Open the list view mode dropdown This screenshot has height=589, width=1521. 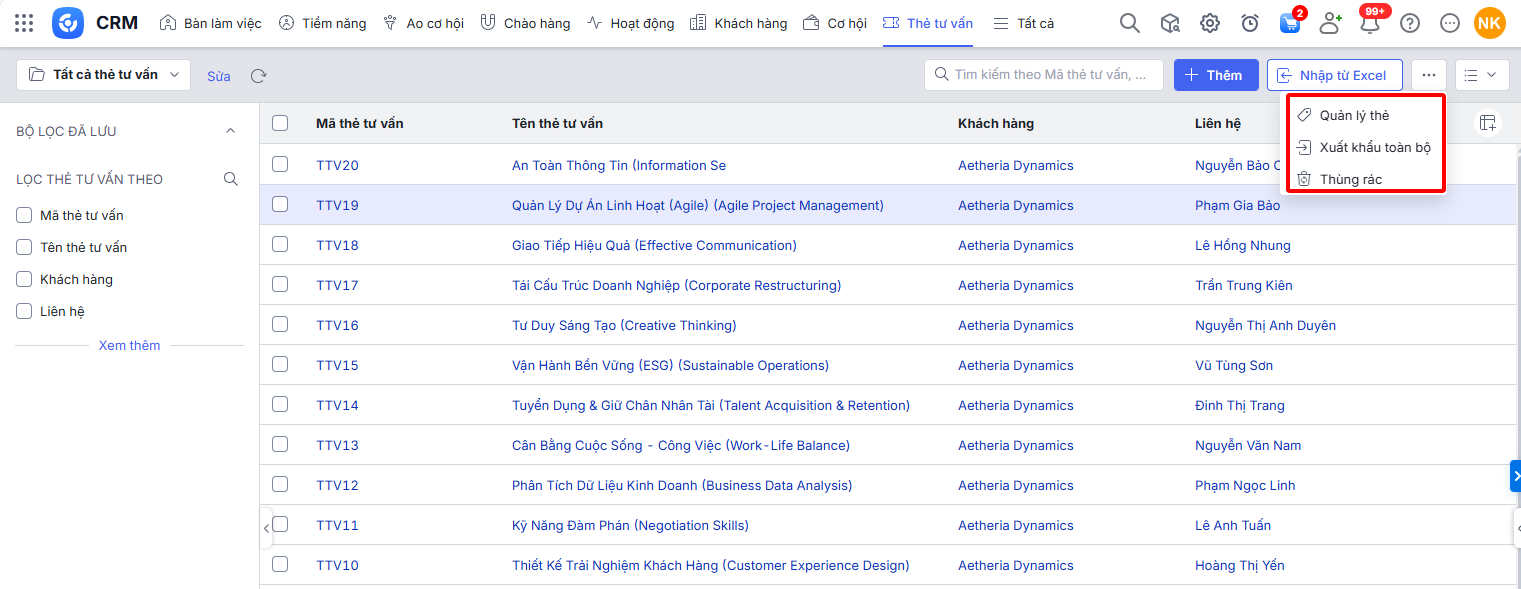pos(1482,75)
